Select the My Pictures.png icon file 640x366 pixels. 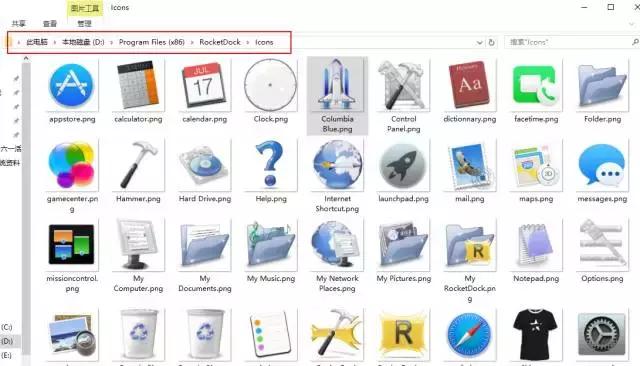pyautogui.click(x=403, y=251)
